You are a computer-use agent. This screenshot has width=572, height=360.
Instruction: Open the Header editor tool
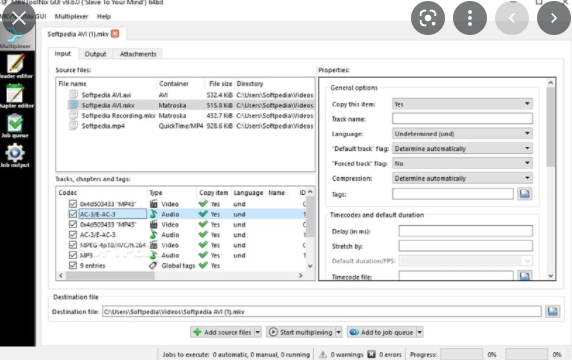[16, 66]
